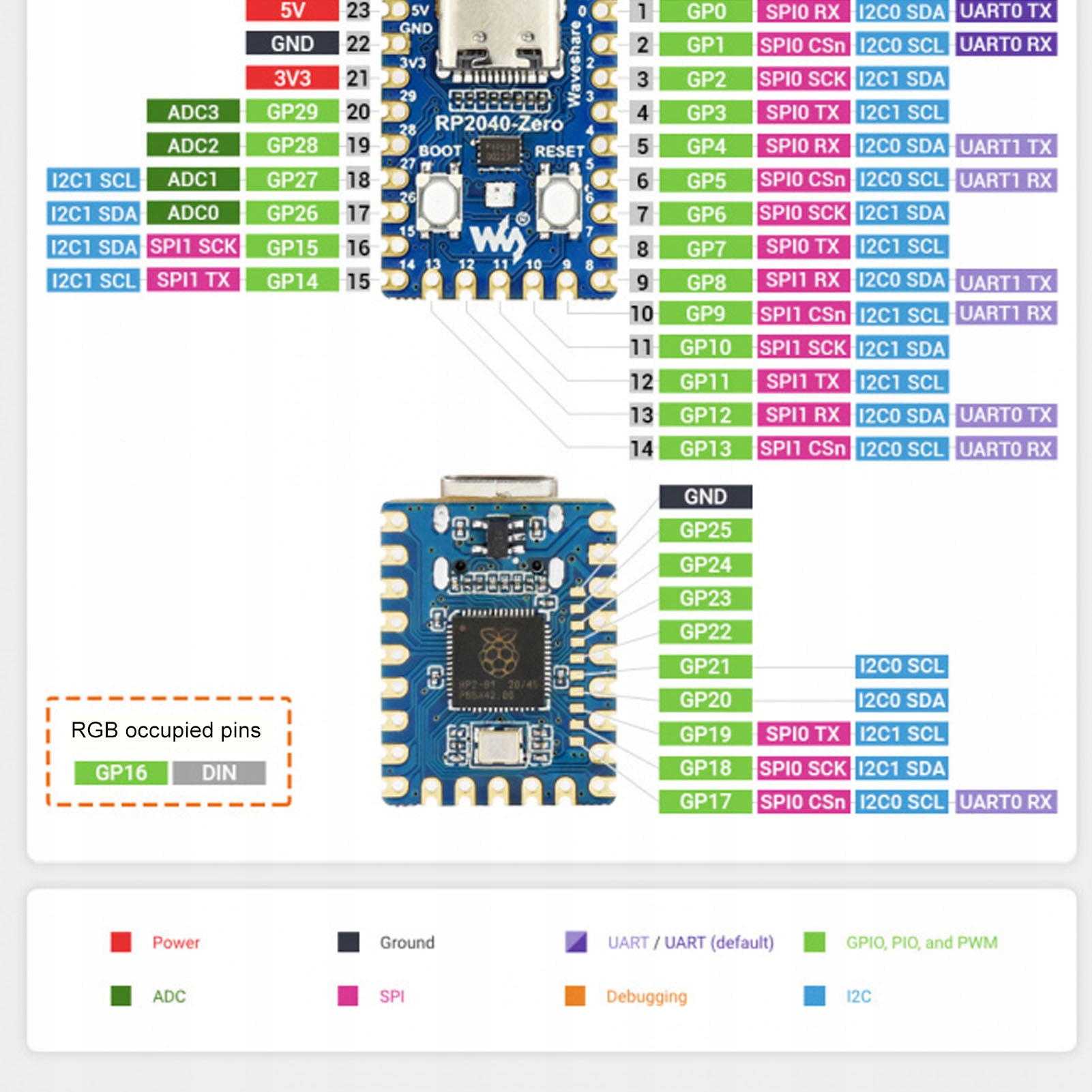Image resolution: width=1092 pixels, height=1092 pixels.
Task: Select the GP29 pin label
Action: coord(292,111)
